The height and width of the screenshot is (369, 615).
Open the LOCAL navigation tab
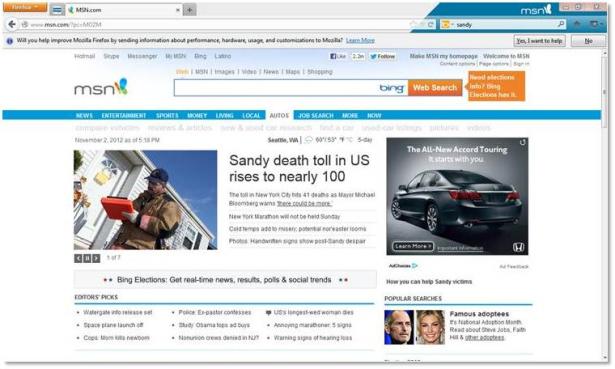pyautogui.click(x=251, y=115)
